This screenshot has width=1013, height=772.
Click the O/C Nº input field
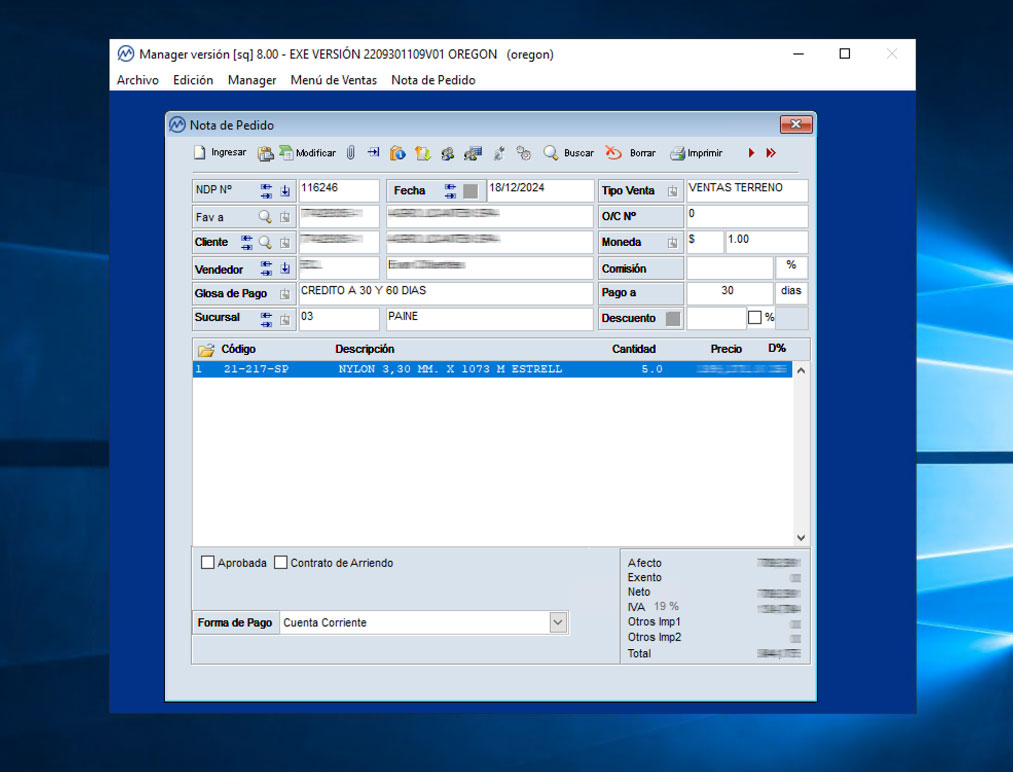747,216
